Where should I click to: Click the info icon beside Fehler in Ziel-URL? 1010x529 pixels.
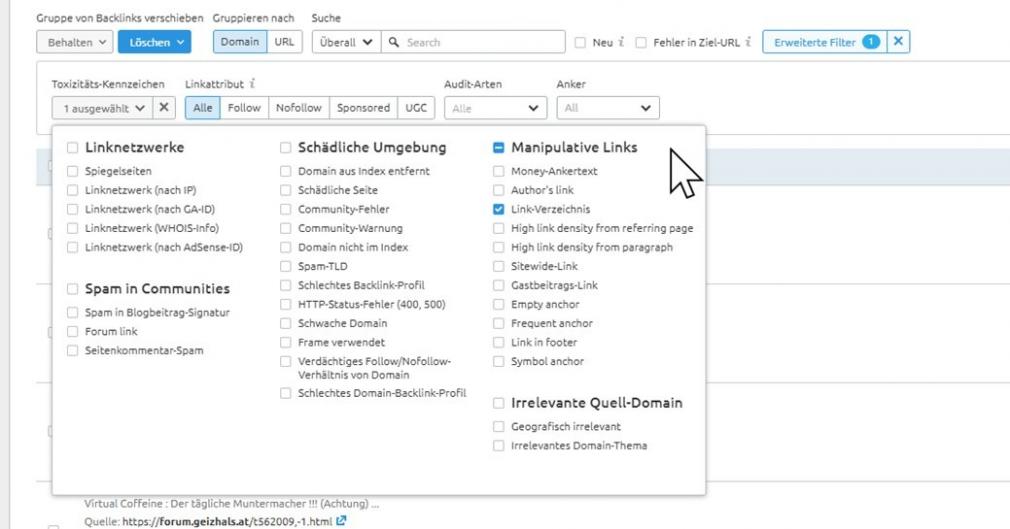point(748,42)
